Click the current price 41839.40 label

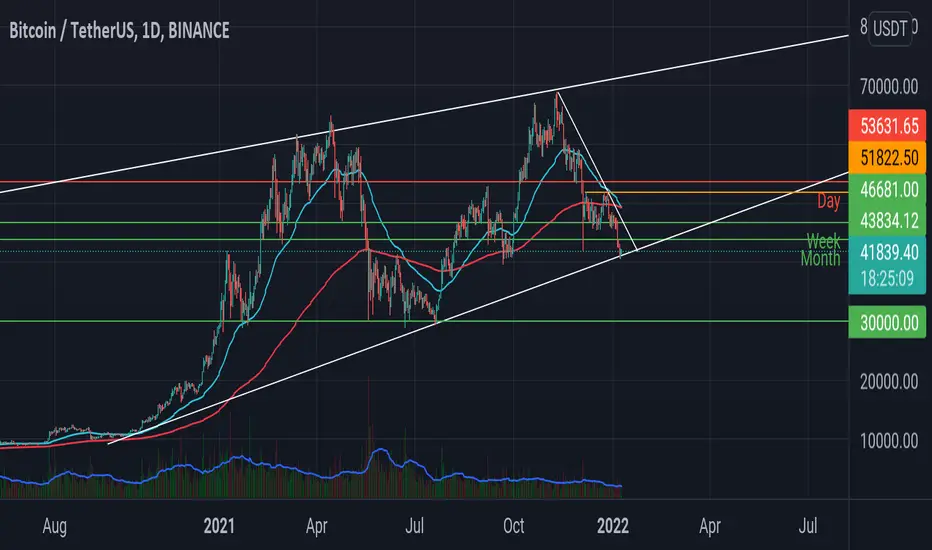(889, 252)
